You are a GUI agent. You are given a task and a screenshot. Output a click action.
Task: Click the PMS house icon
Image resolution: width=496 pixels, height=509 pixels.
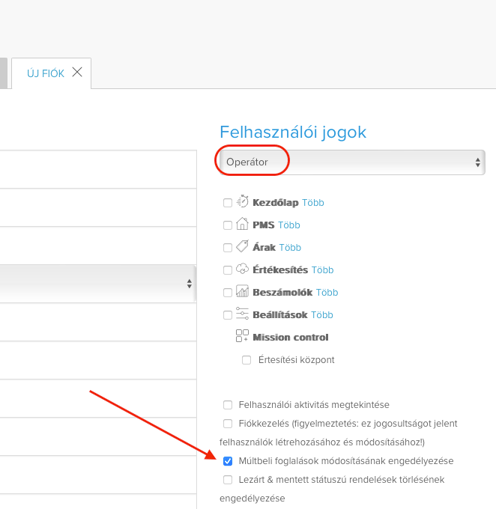[242, 224]
